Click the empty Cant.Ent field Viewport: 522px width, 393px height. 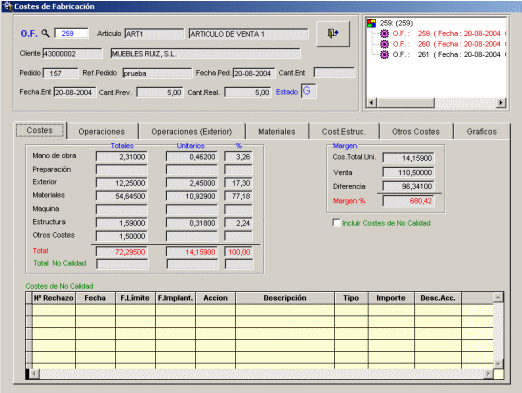click(x=334, y=72)
